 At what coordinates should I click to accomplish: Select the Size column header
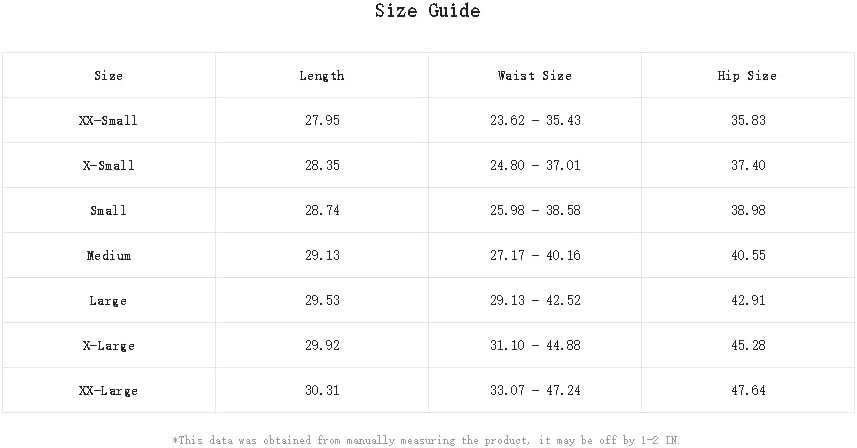click(108, 75)
